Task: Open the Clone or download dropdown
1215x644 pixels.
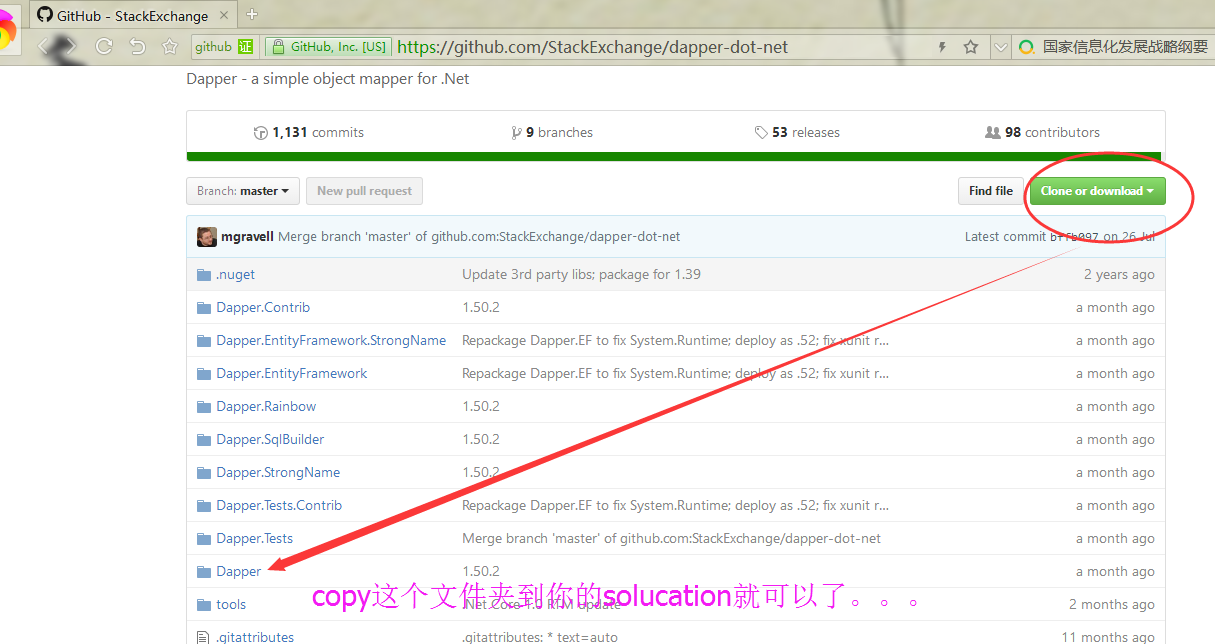Action: click(x=1097, y=191)
